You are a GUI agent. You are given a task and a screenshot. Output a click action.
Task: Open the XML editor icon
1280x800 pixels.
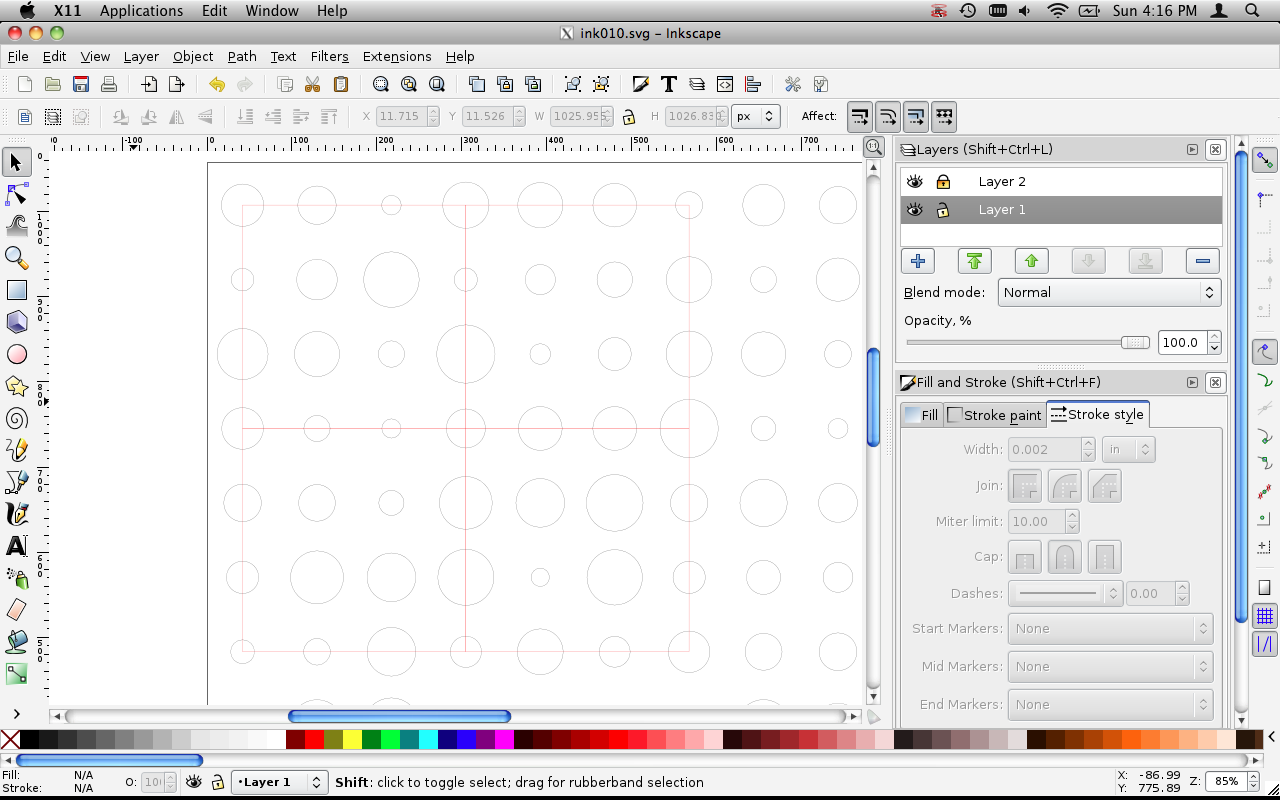click(725, 84)
